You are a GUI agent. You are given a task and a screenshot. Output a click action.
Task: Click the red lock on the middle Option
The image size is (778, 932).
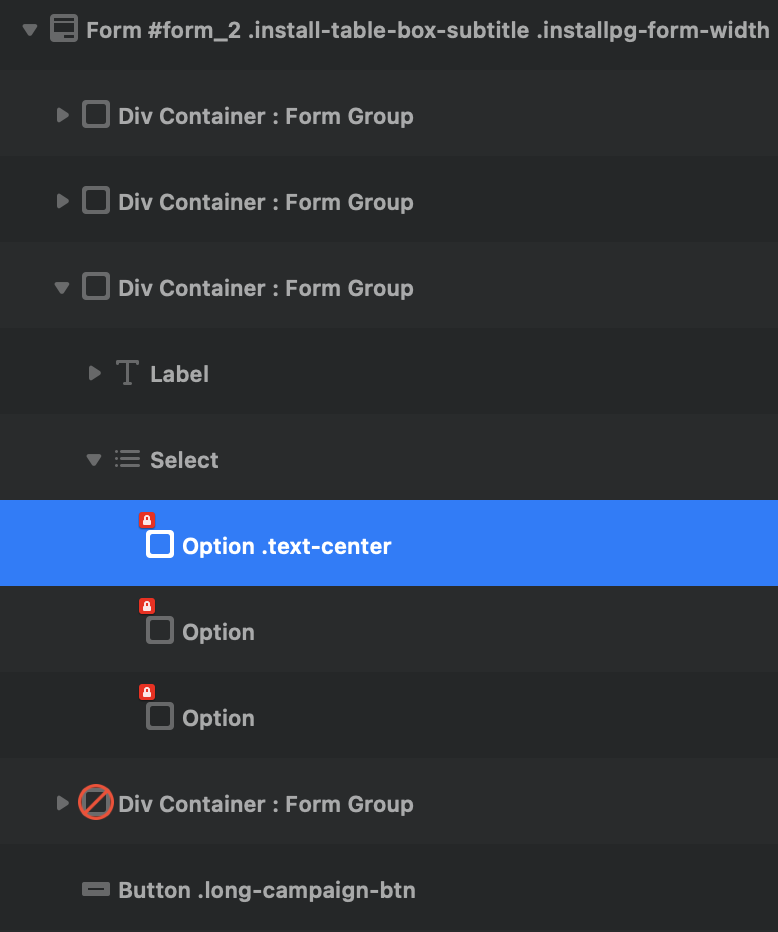(x=147, y=606)
